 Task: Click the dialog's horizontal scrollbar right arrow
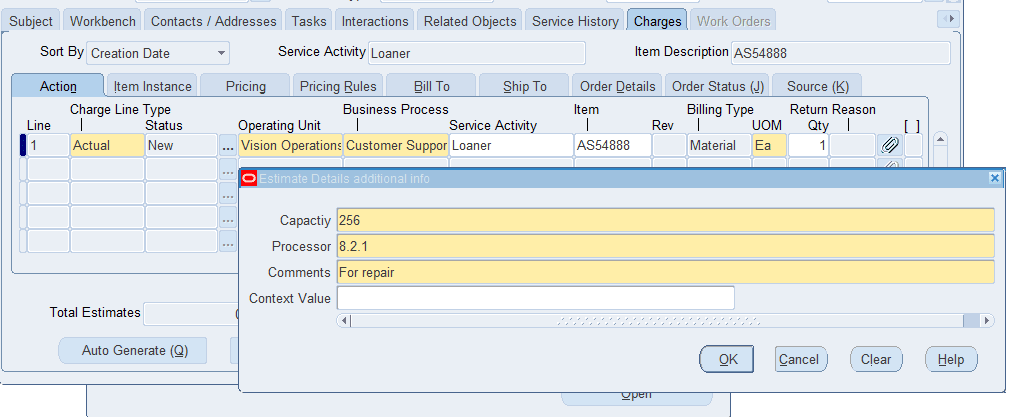pyautogui.click(x=987, y=320)
